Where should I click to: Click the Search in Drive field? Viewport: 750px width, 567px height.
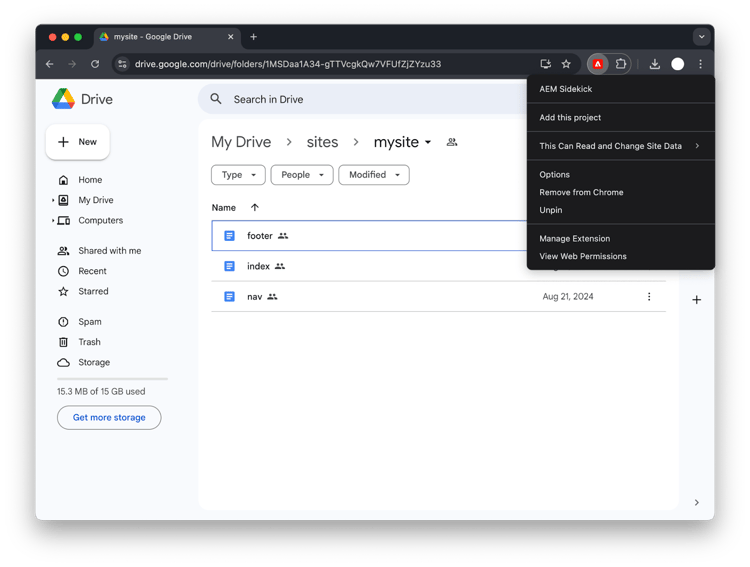pyautogui.click(x=360, y=99)
